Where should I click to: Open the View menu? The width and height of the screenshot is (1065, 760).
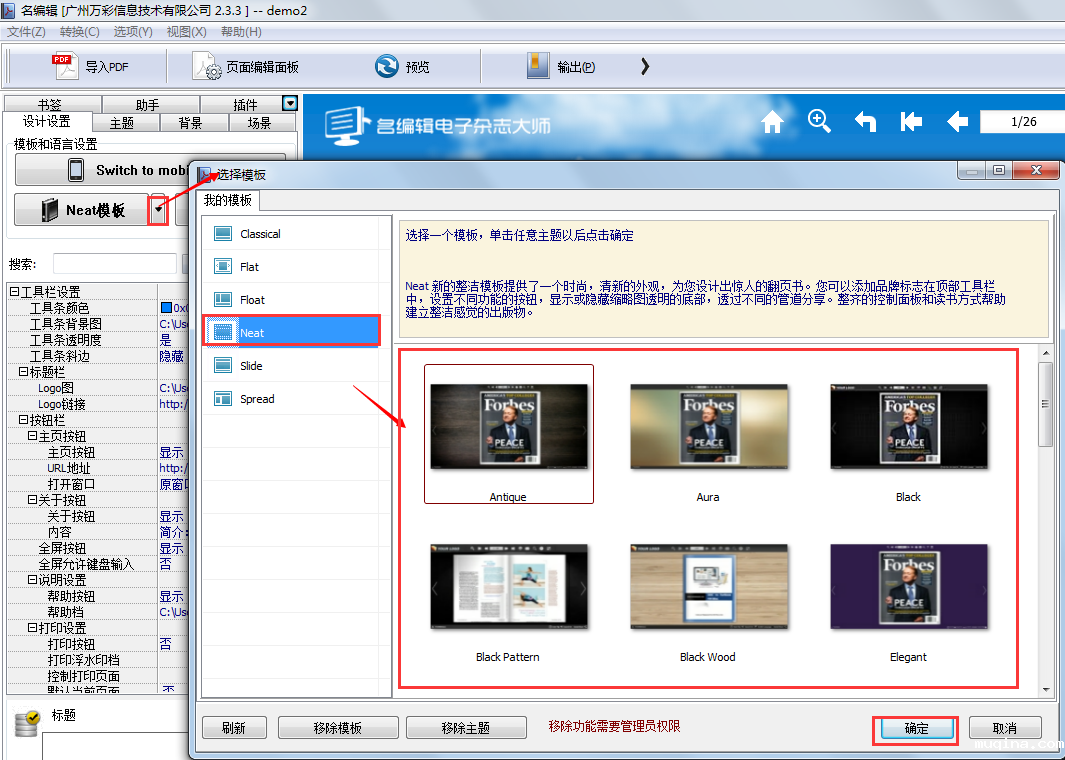(x=186, y=32)
